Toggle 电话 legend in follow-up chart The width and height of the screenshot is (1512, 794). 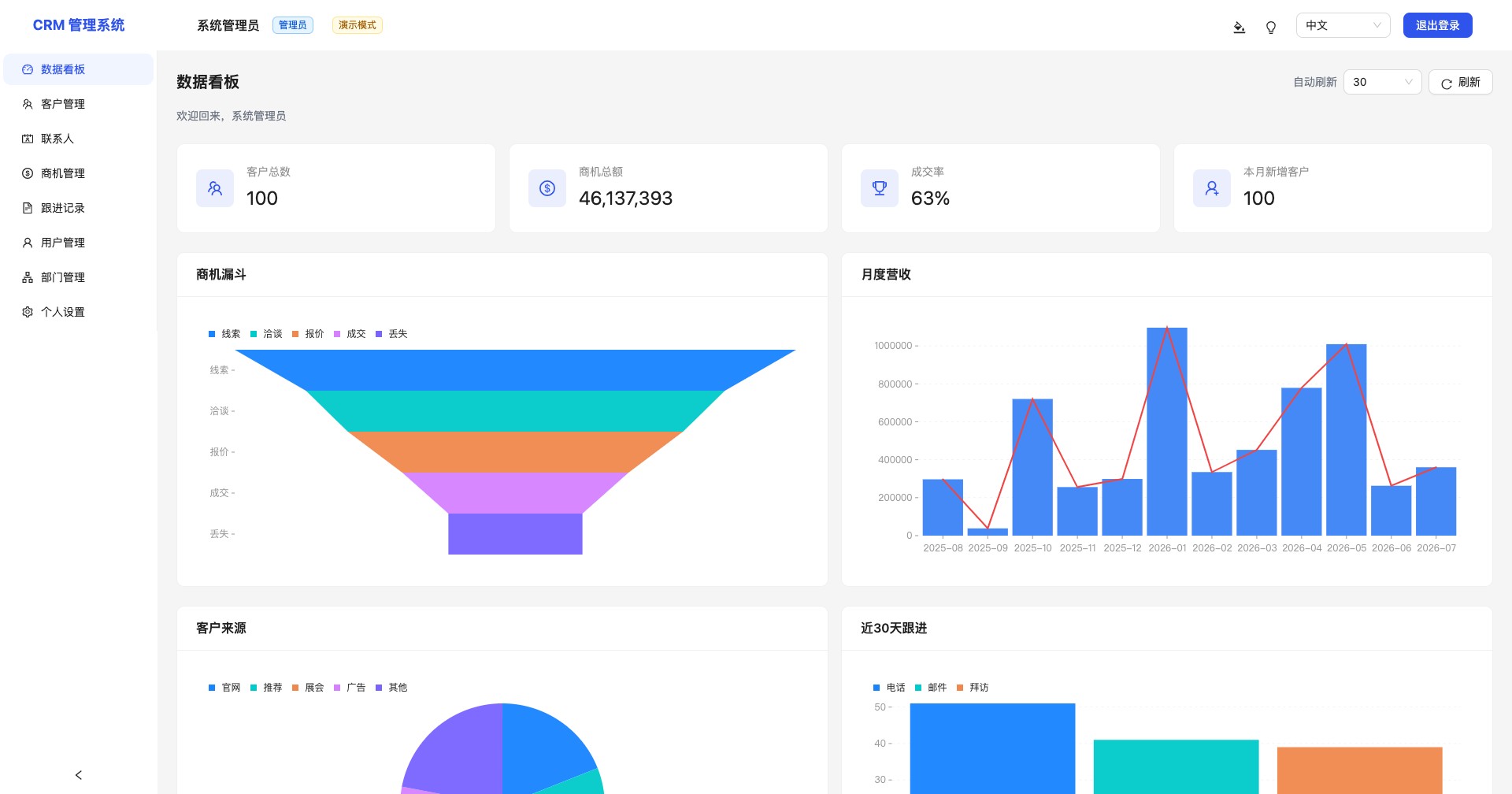click(x=889, y=688)
